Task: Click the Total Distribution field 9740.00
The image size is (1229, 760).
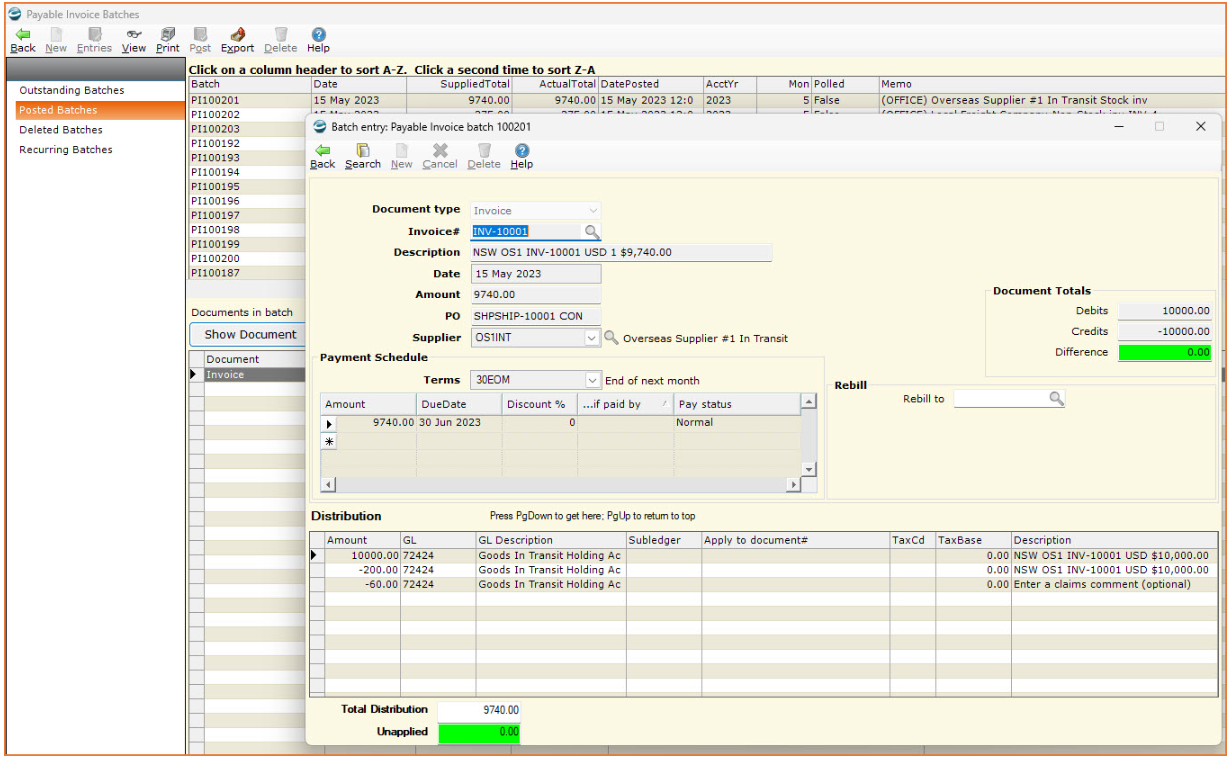Action: (479, 710)
